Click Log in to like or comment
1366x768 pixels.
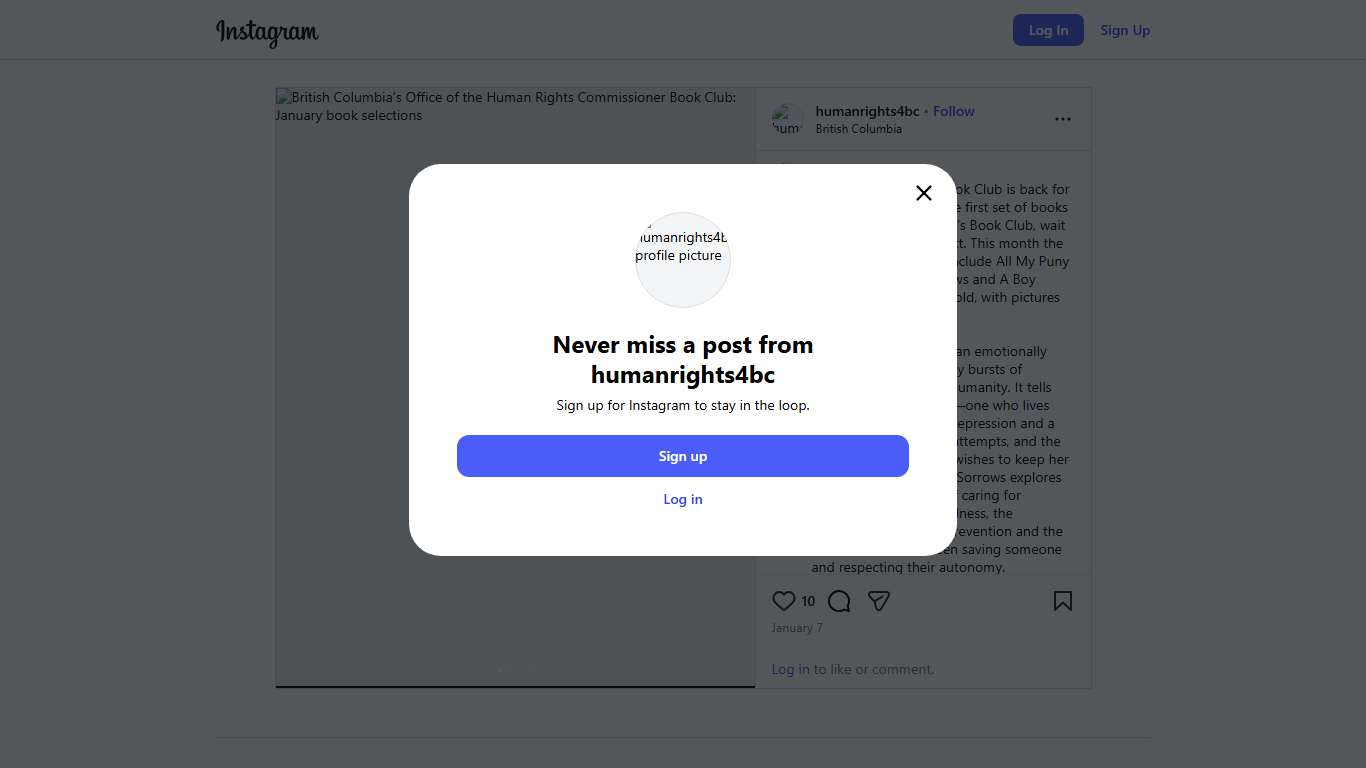[x=790, y=669]
